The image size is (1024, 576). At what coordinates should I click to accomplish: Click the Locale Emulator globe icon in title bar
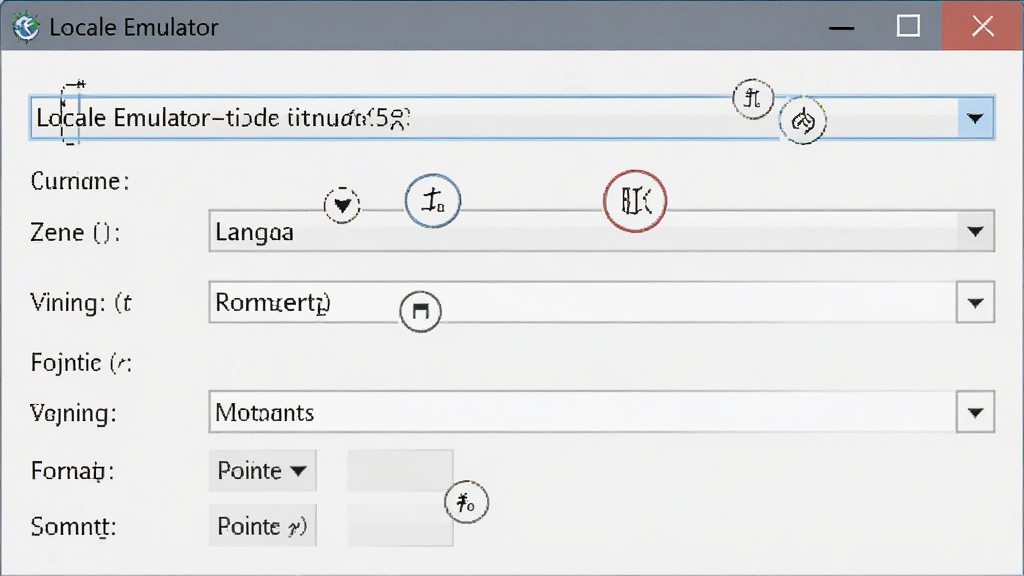(26, 27)
